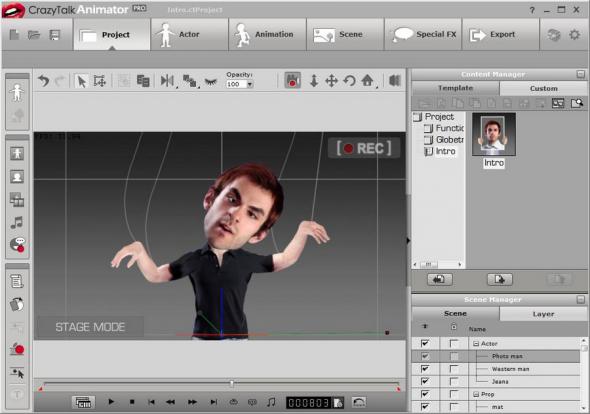Open the Custom tab in Content Manager
Image resolution: width=590 pixels, height=414 pixels.
coord(543,88)
